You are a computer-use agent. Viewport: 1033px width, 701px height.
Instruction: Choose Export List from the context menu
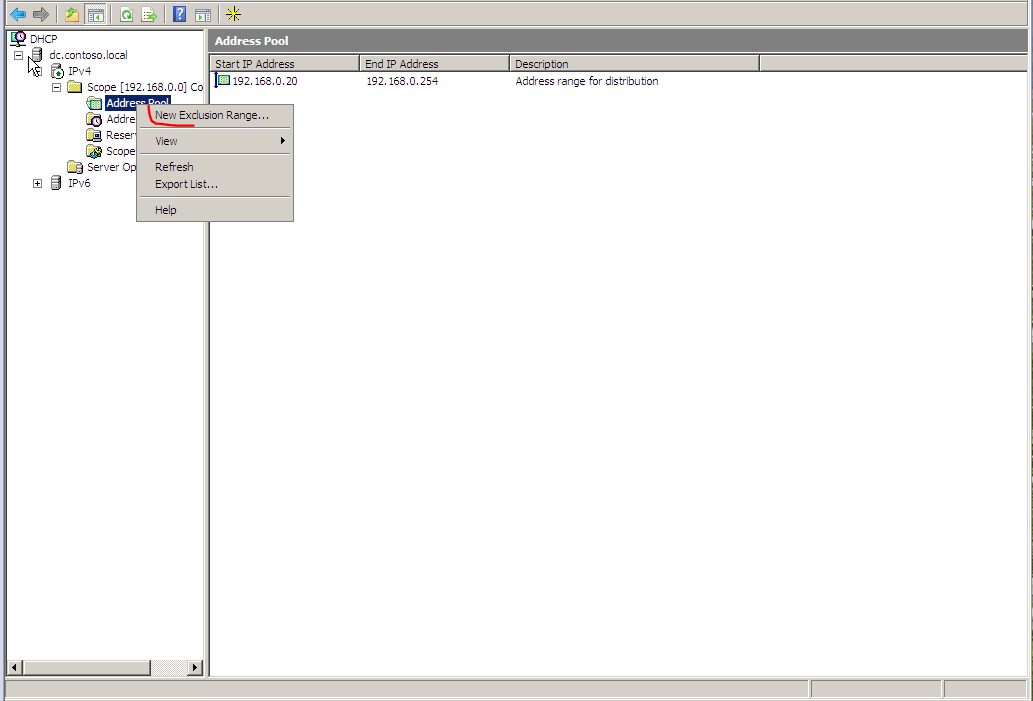point(215,184)
